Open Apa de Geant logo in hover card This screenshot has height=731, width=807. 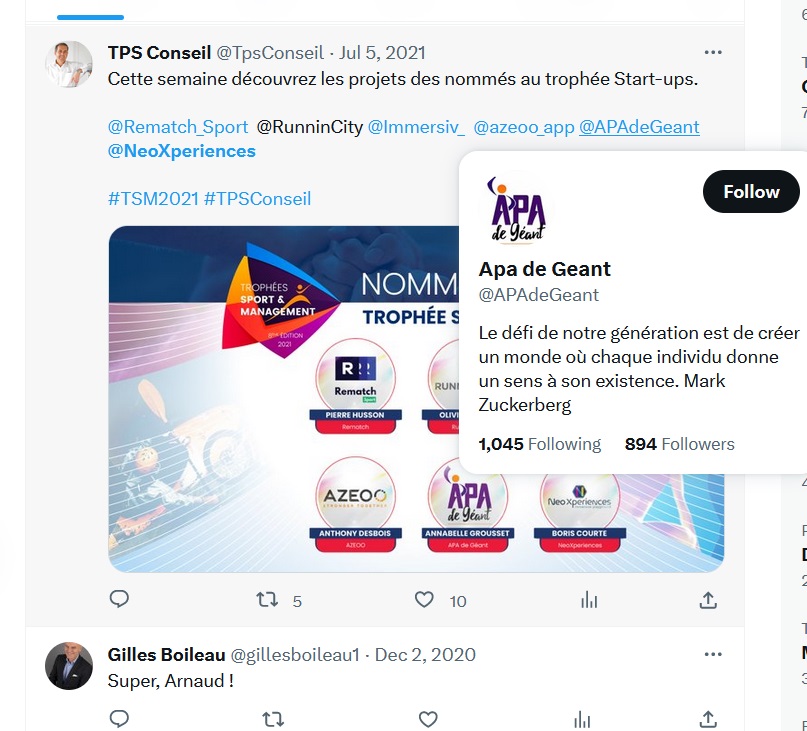coord(517,210)
